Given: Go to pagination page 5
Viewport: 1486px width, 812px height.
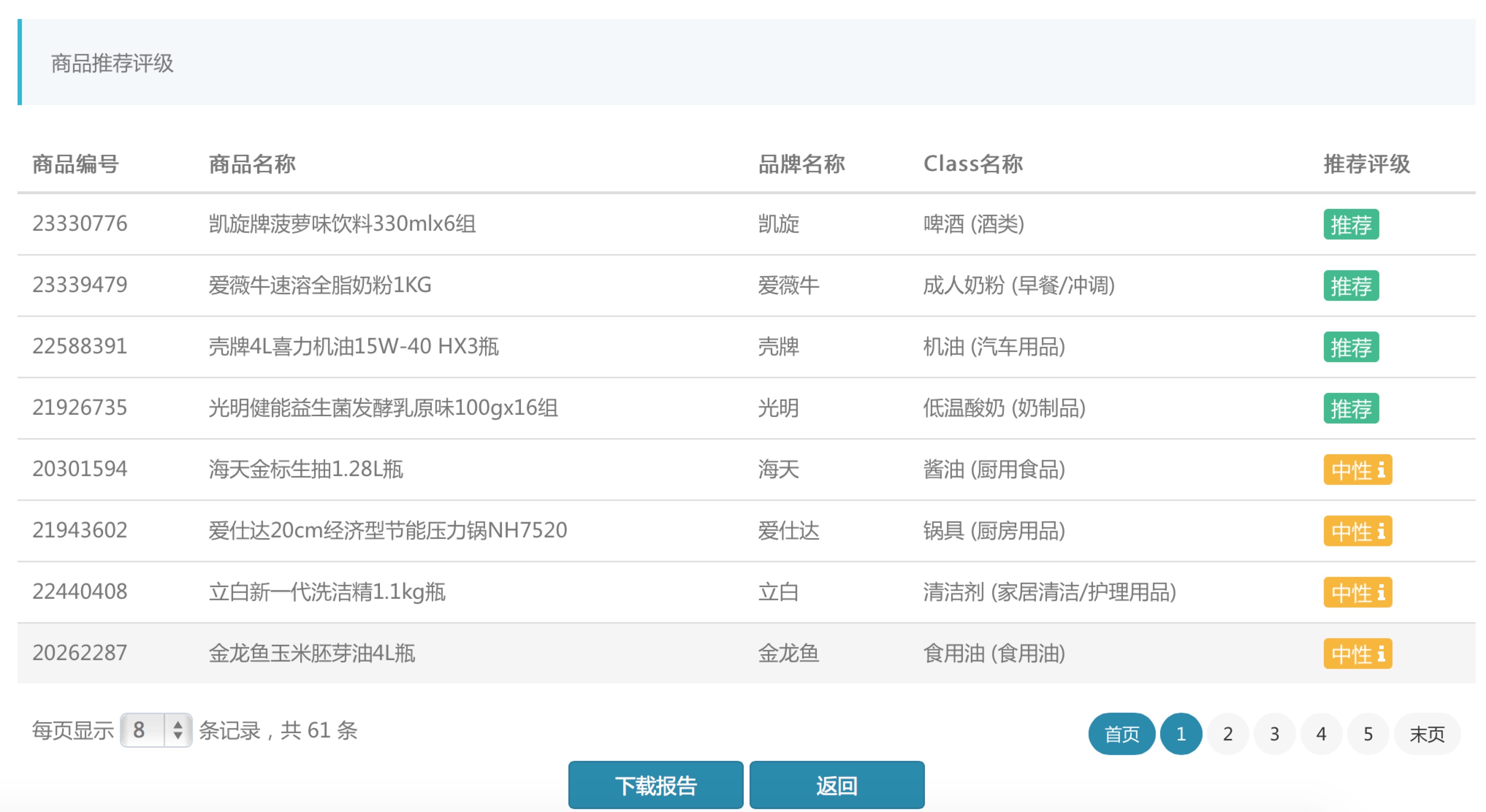Looking at the screenshot, I should pyautogui.click(x=1368, y=734).
